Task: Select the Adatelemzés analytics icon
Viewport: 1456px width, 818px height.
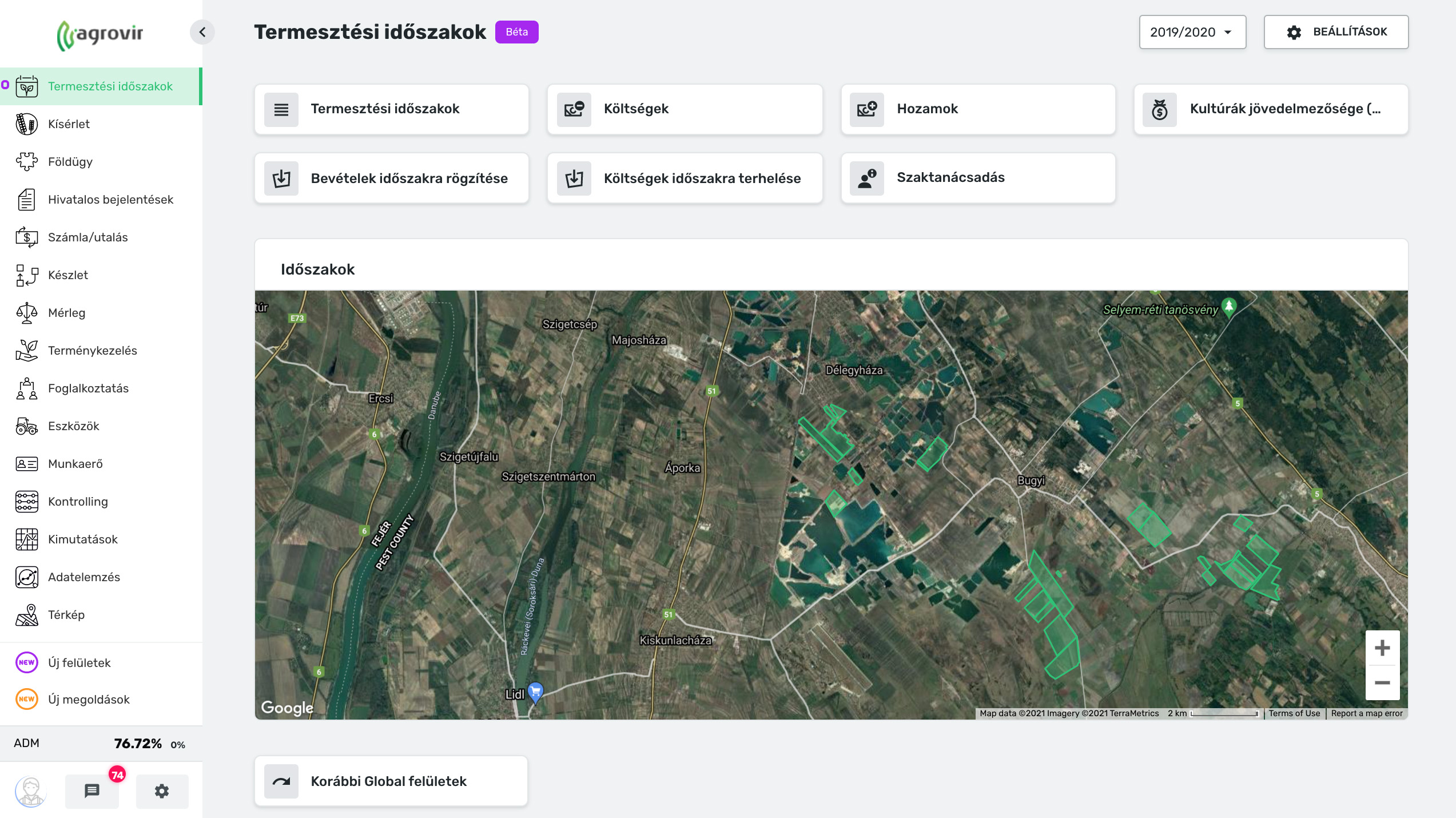Action: point(27,577)
